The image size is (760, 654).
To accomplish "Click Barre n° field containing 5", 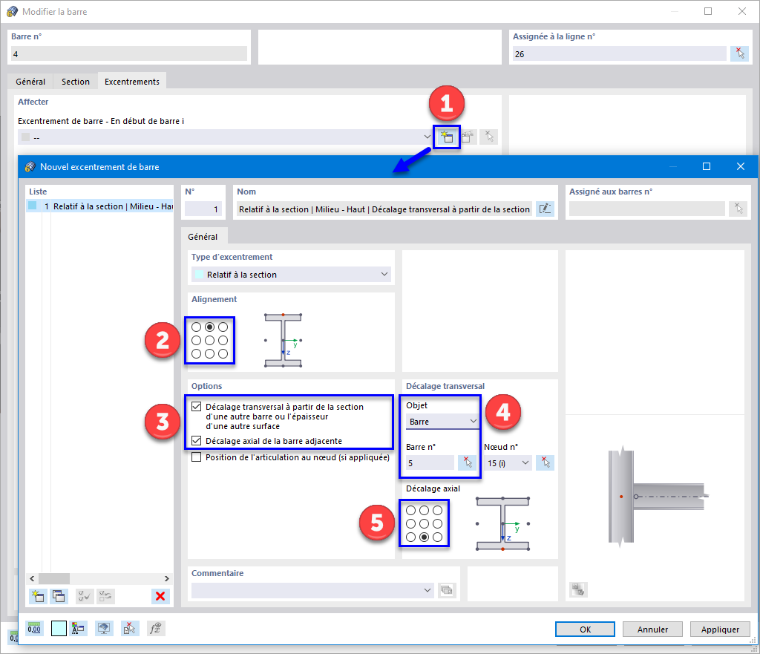I will click(430, 463).
